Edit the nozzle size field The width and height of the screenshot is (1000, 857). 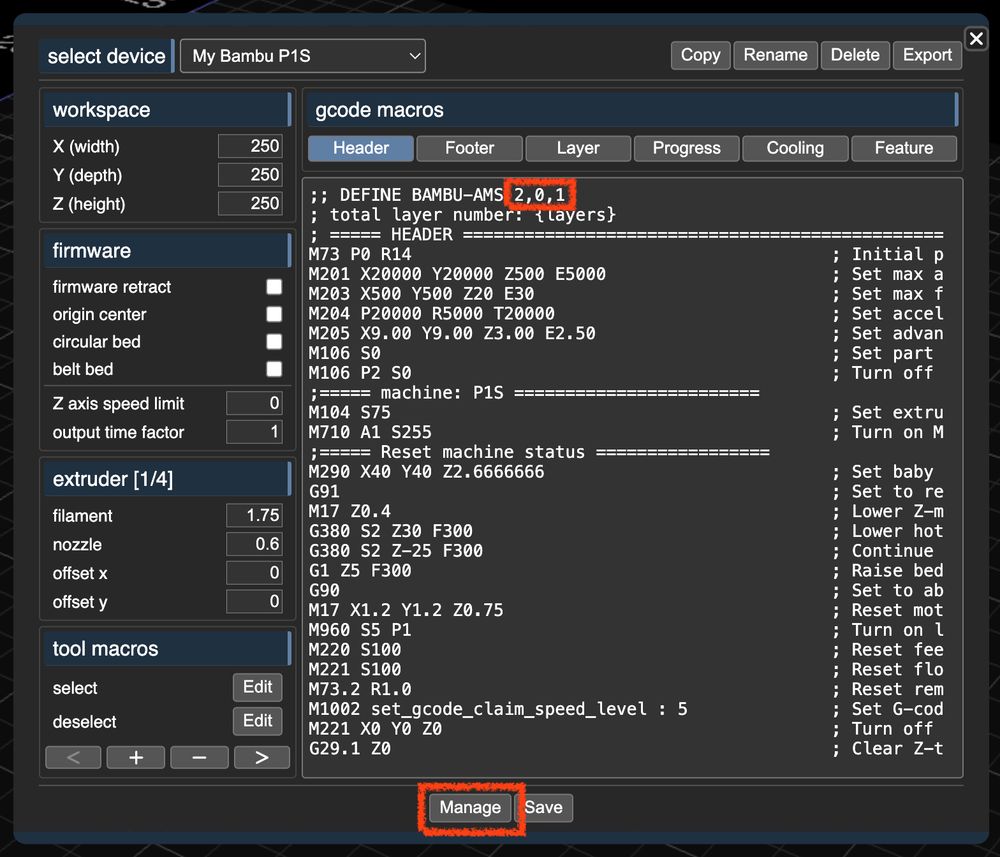[x=254, y=544]
